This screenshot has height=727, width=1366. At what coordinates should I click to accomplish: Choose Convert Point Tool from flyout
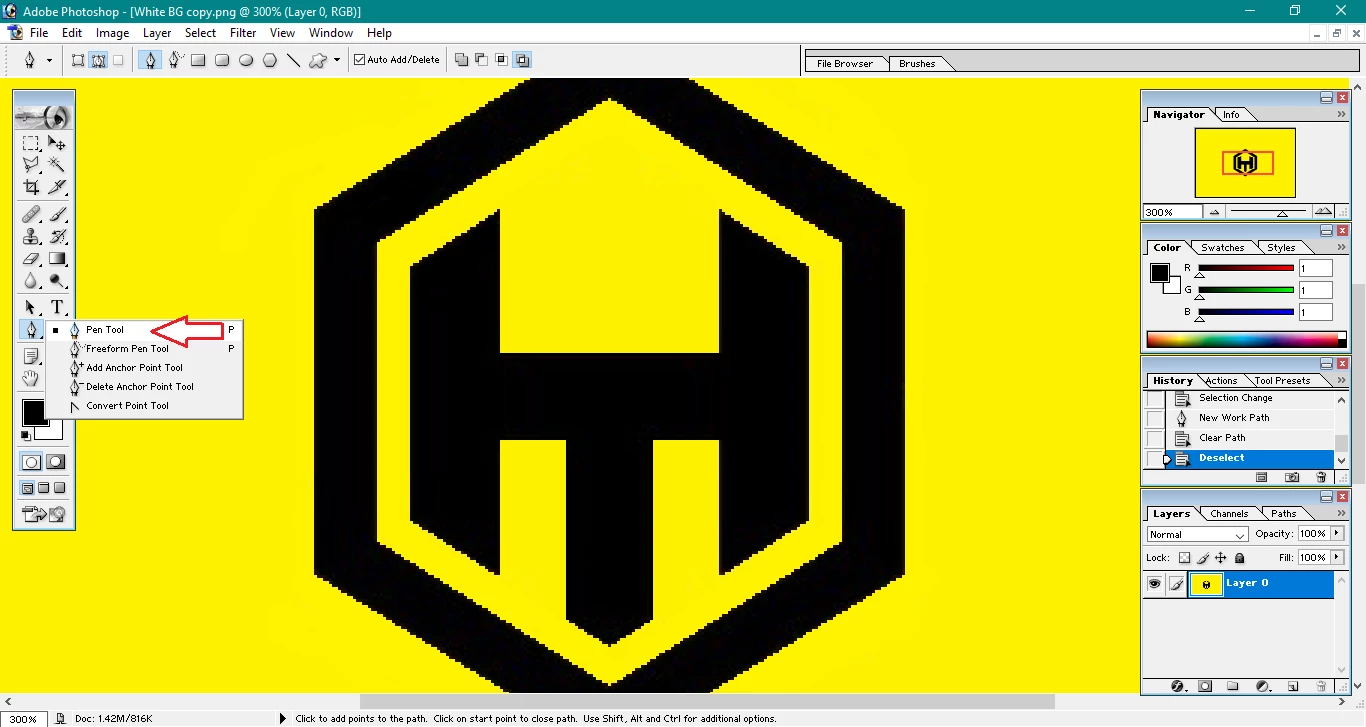point(127,406)
